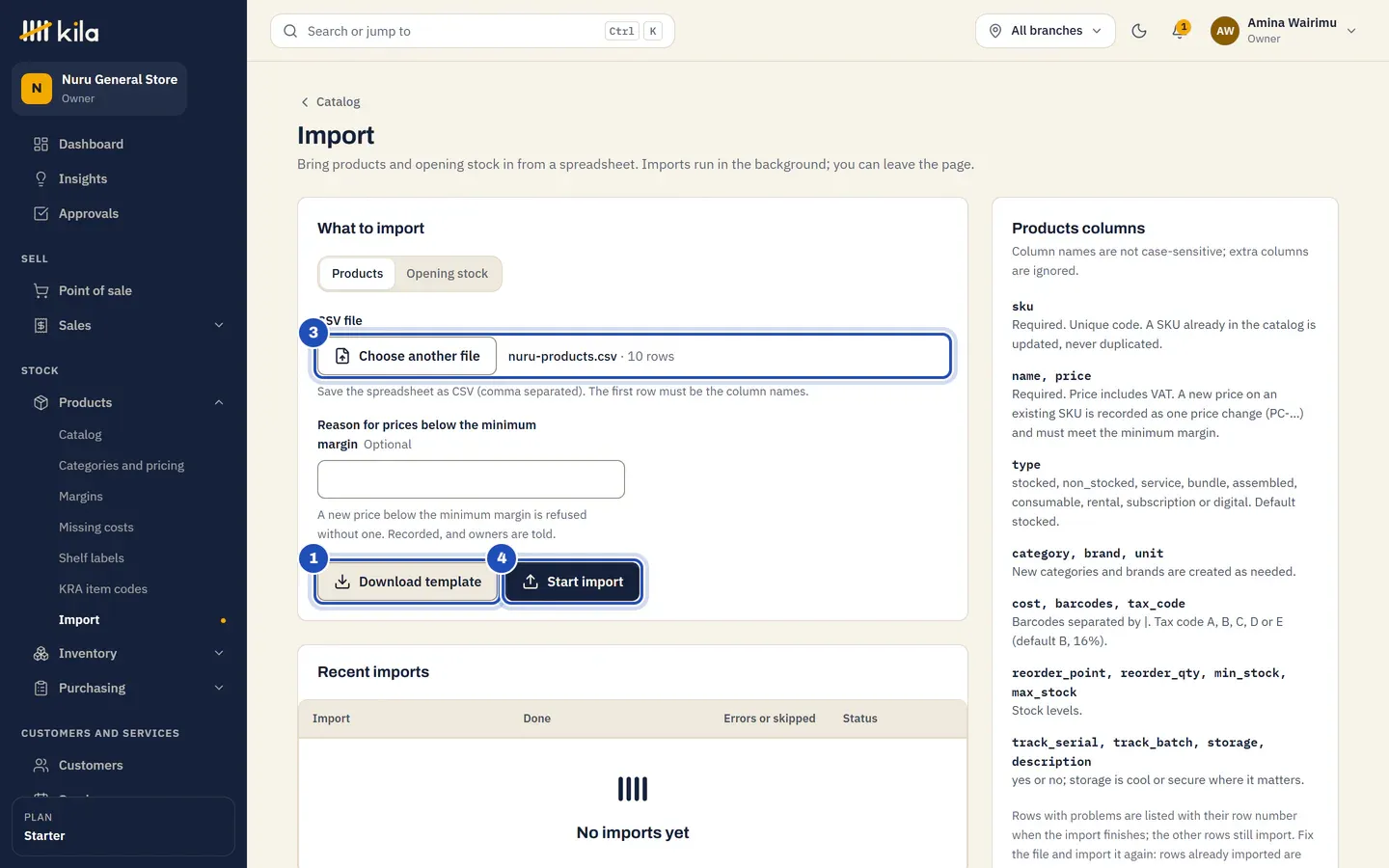1389x868 pixels.
Task: Click the Kila logo
Action: click(x=59, y=31)
